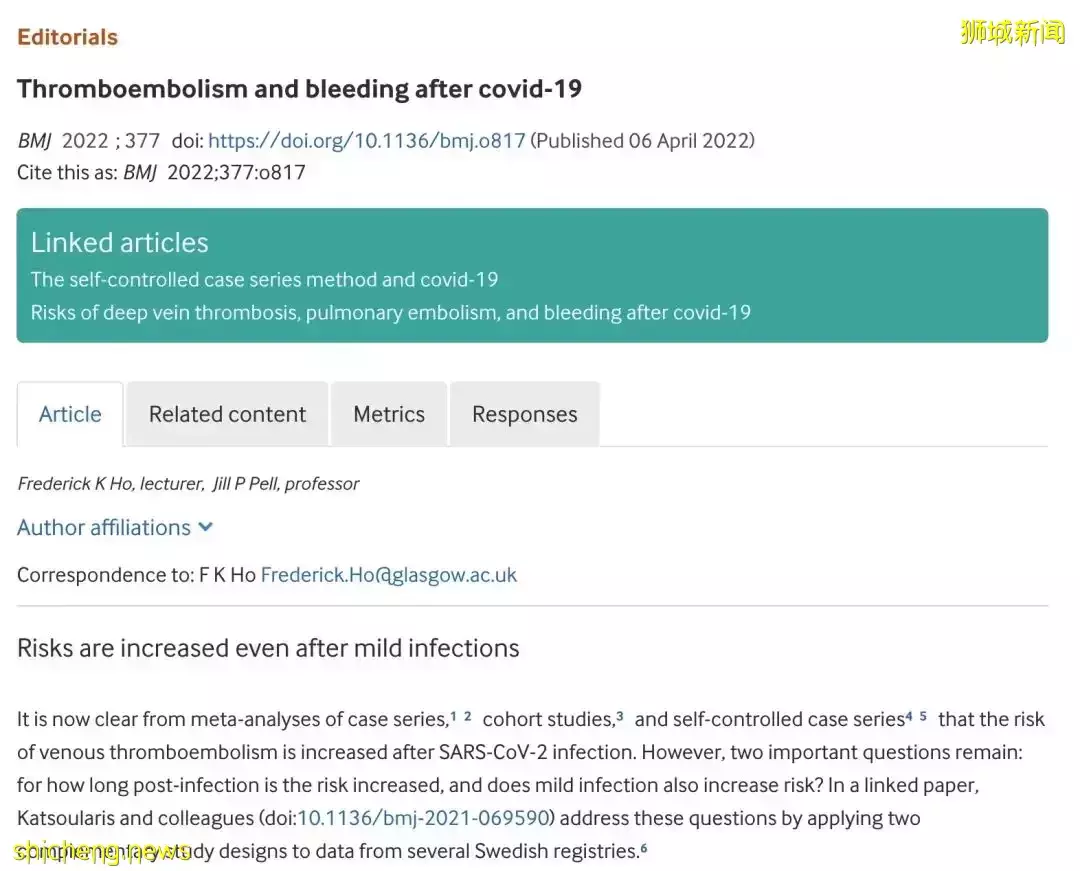Viewport: 1080px width, 871px height.
Task: Click reference 3 after cohort studies
Action: click(620, 716)
